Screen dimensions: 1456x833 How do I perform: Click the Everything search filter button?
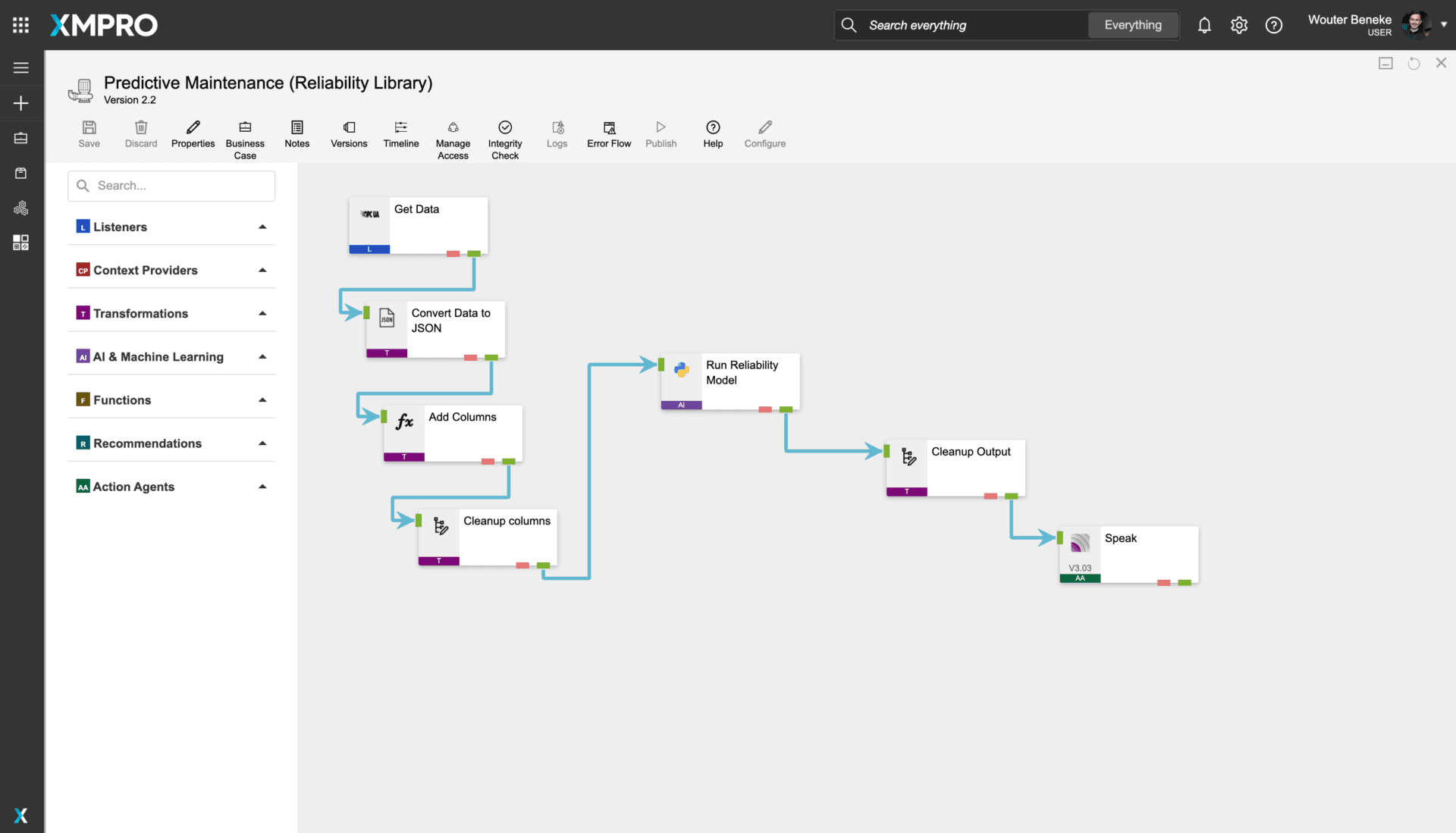[x=1132, y=25]
